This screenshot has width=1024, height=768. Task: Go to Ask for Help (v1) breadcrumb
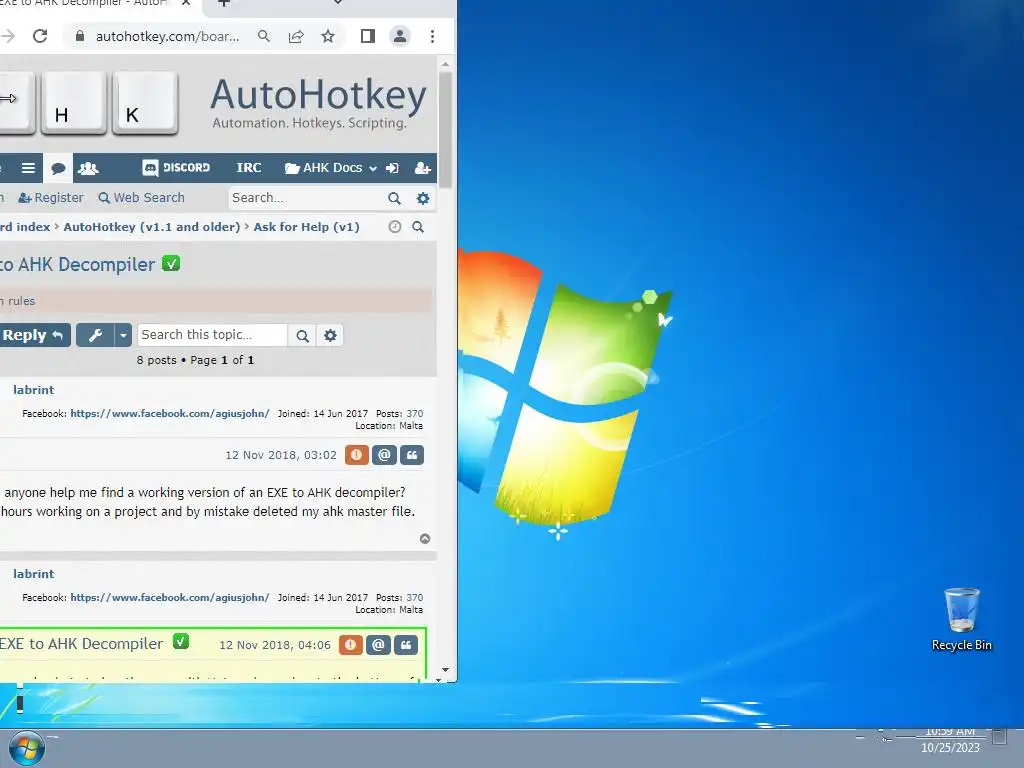pos(306,227)
